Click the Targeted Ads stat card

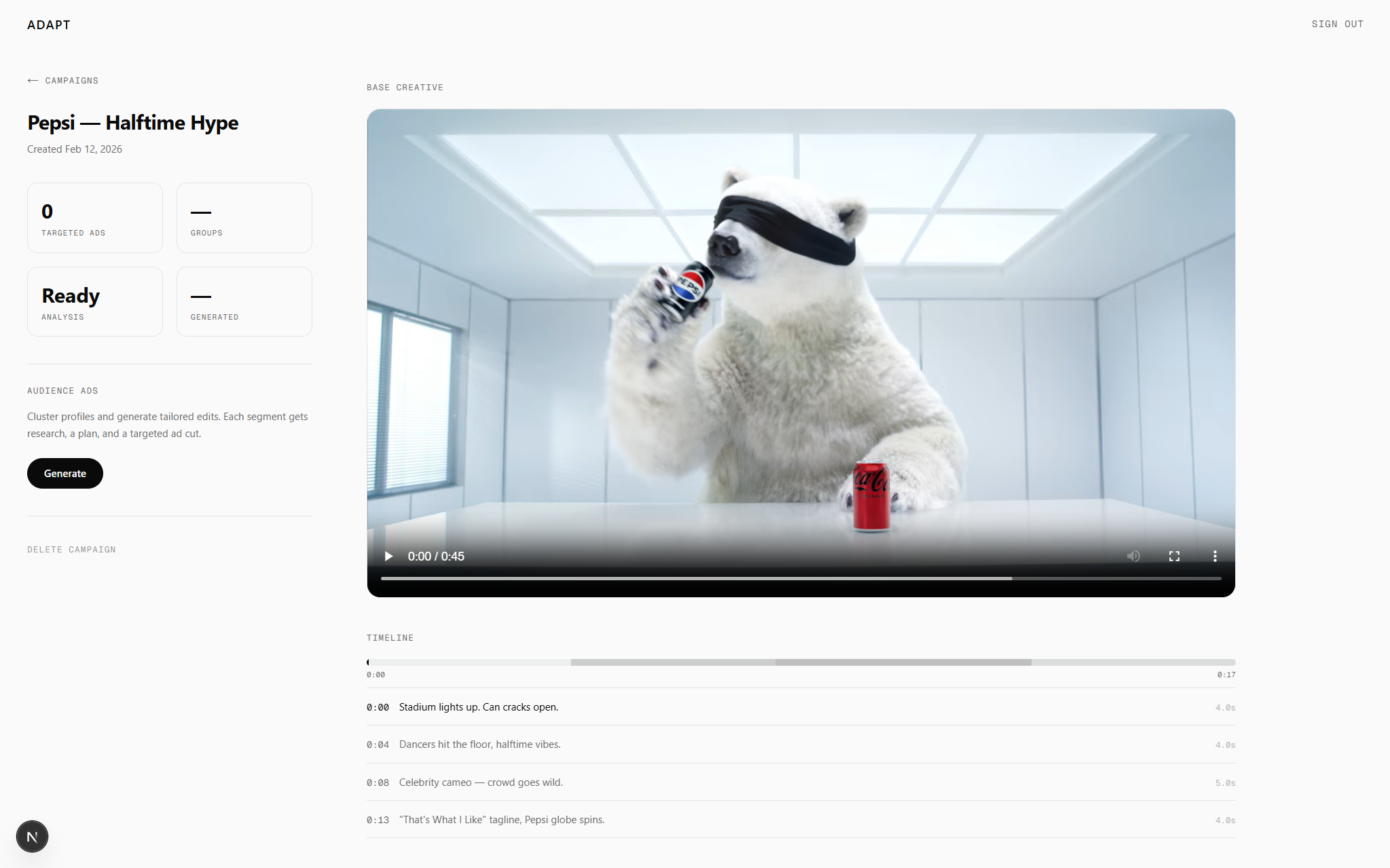click(x=95, y=218)
